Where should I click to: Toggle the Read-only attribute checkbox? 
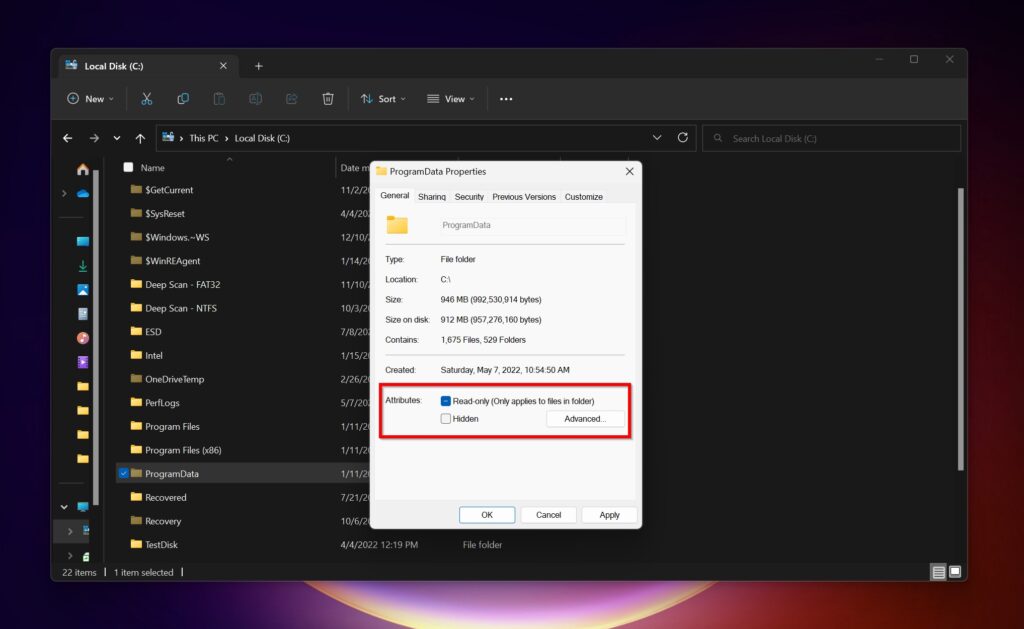pyautogui.click(x=445, y=400)
